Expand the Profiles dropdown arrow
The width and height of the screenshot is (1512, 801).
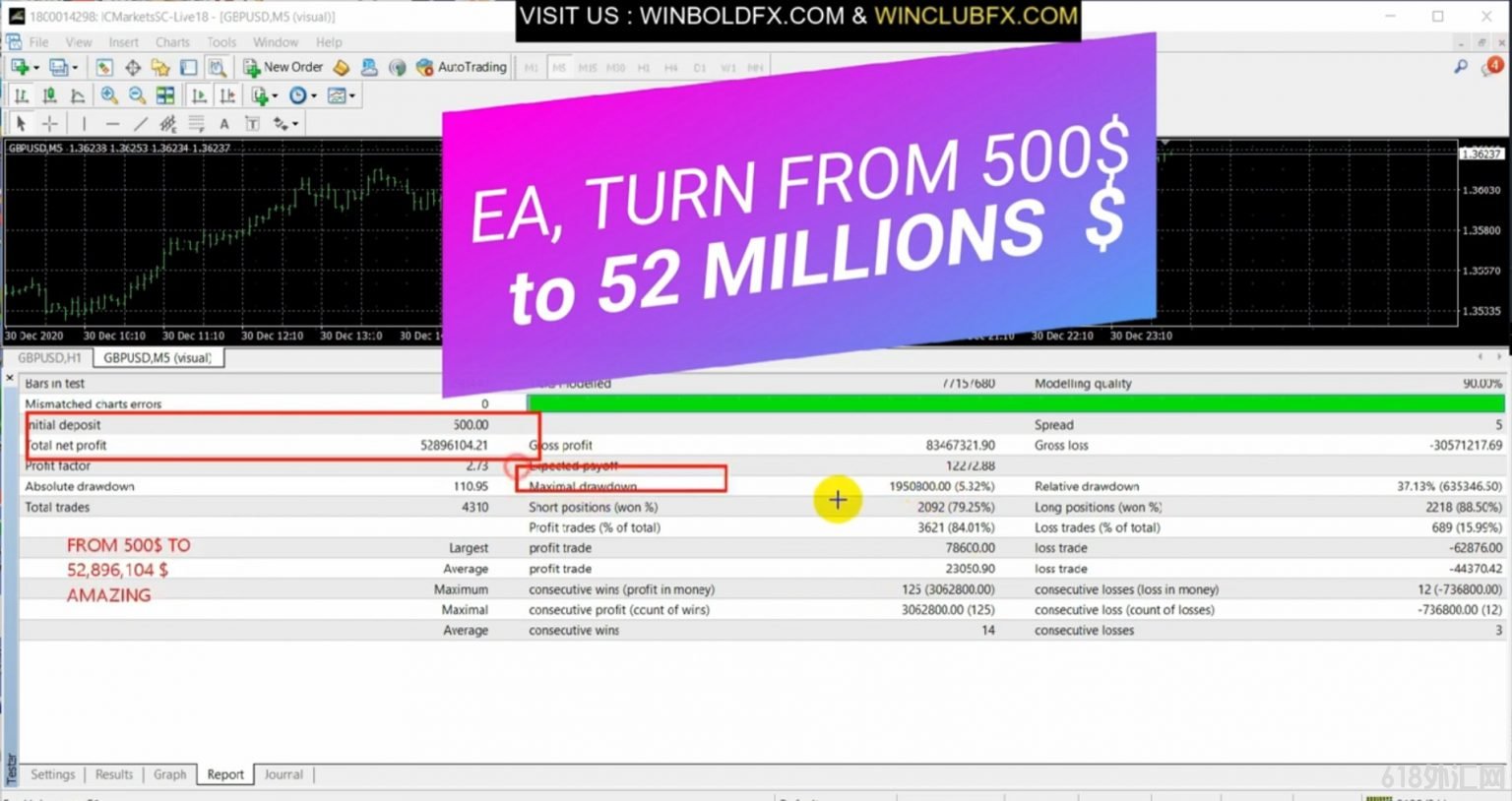pyautogui.click(x=75, y=68)
